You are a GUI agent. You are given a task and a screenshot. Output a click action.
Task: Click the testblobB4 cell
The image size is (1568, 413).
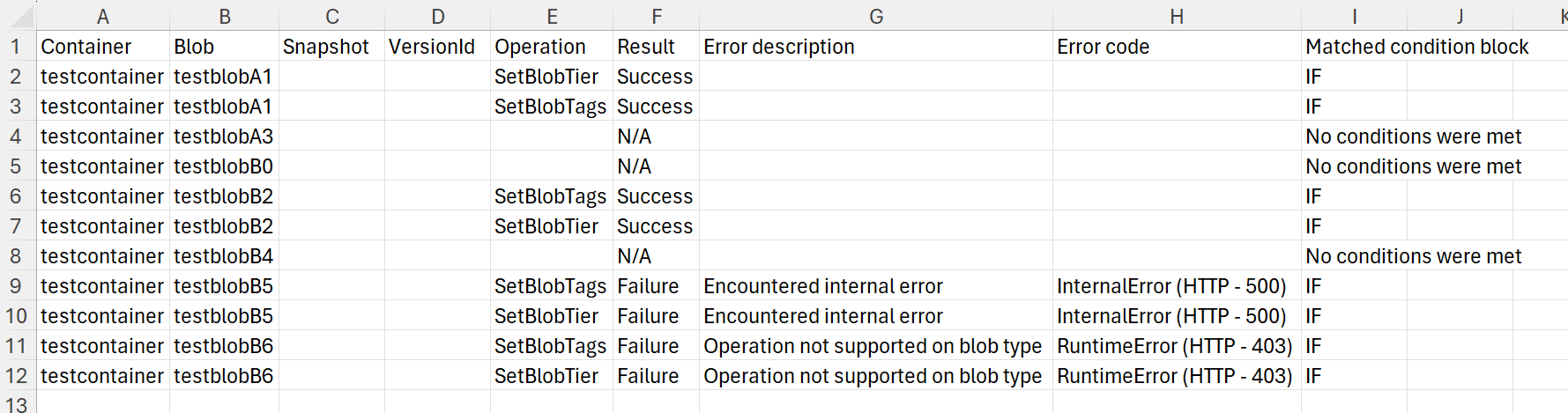coord(224,256)
